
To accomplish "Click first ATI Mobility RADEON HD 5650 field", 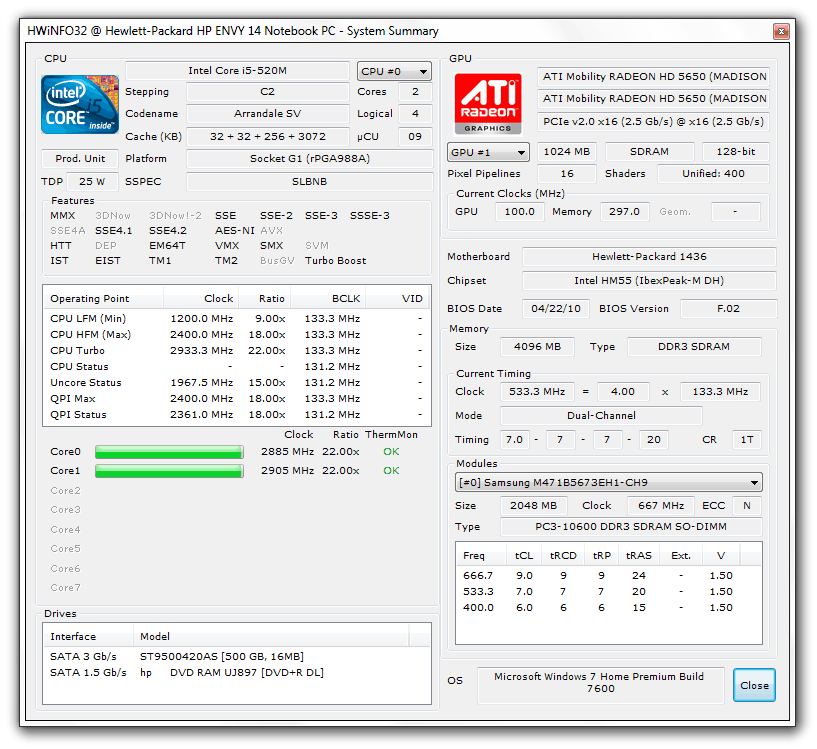I will (653, 77).
